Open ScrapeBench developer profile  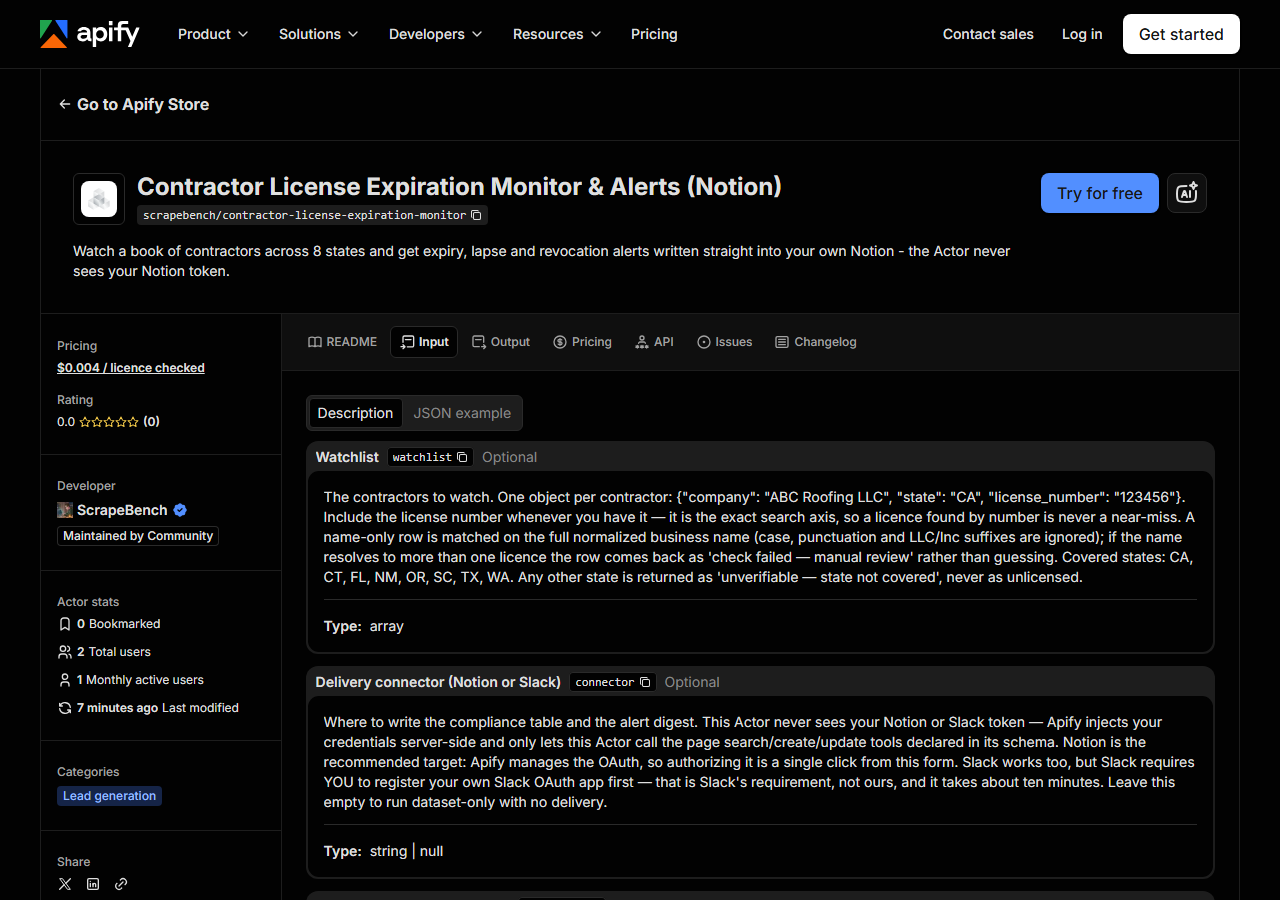122,510
